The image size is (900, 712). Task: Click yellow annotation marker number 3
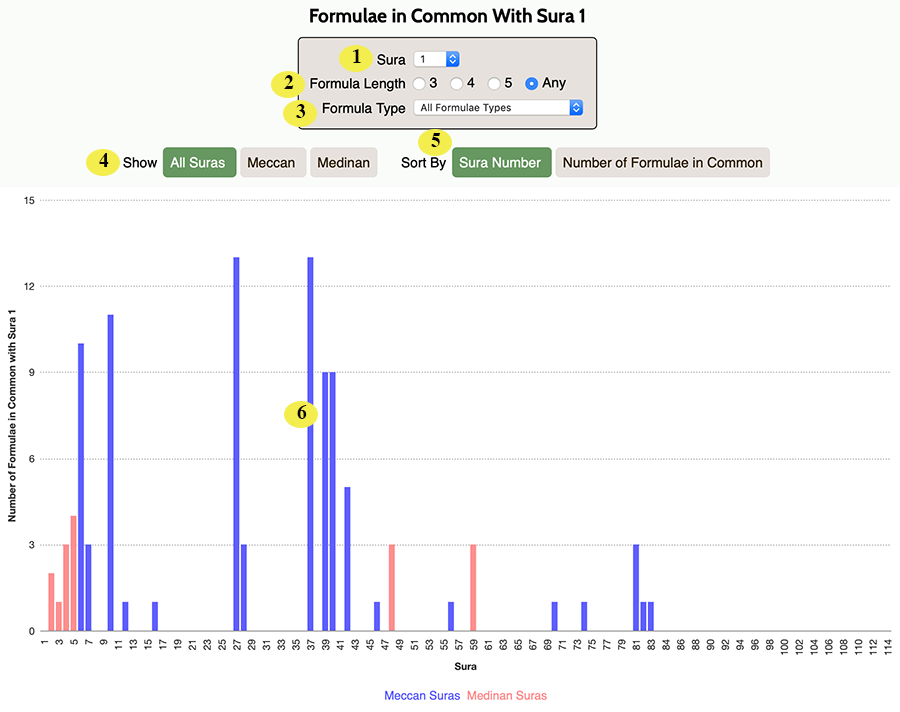(300, 112)
